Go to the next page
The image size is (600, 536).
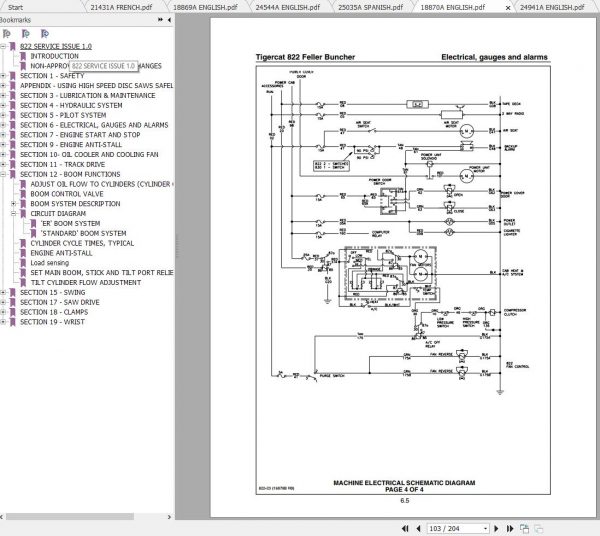click(x=496, y=528)
